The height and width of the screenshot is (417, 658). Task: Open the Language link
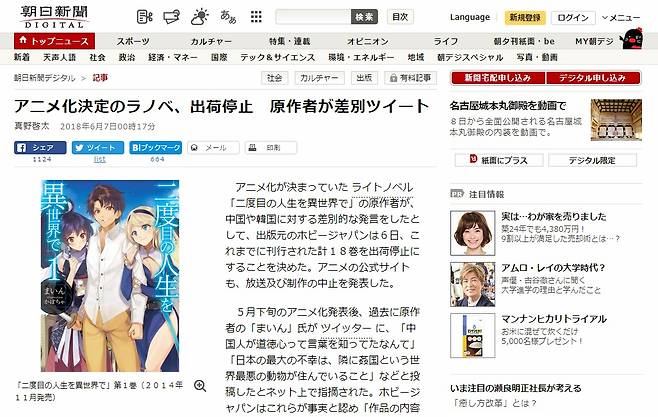[470, 17]
